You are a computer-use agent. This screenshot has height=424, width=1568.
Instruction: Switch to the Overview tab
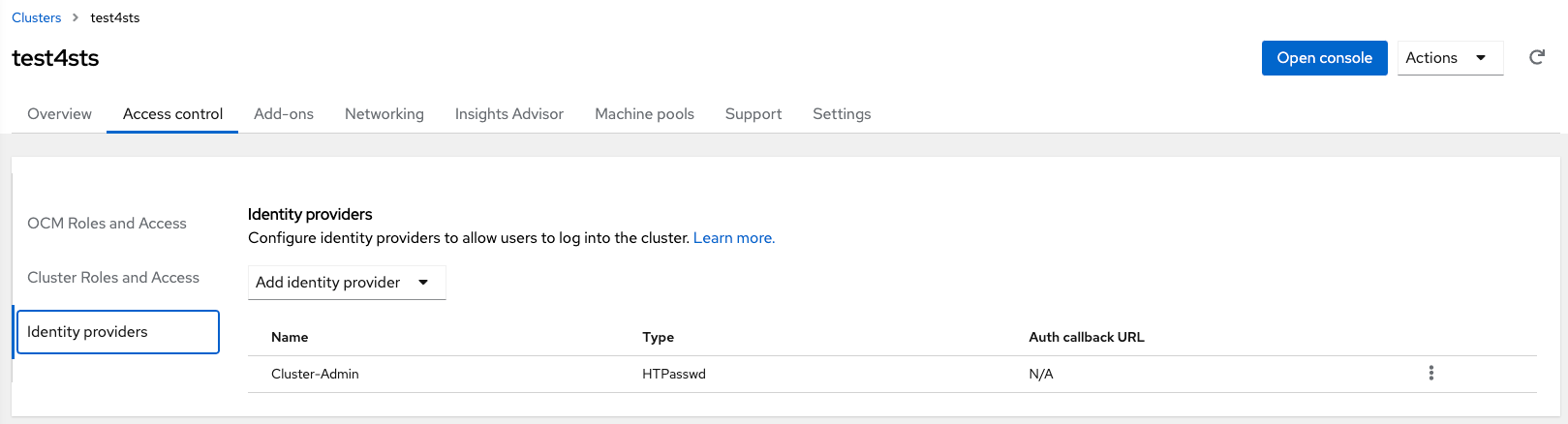pos(59,114)
